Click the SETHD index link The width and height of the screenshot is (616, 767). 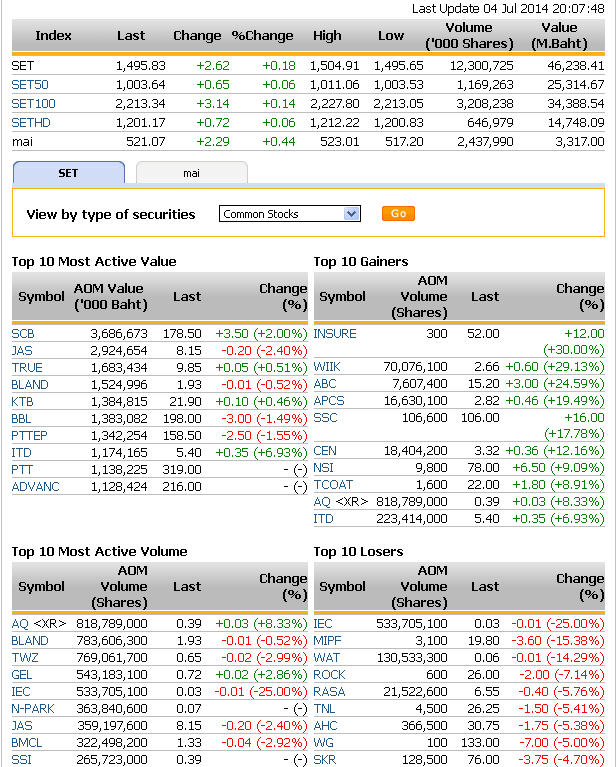tap(31, 122)
